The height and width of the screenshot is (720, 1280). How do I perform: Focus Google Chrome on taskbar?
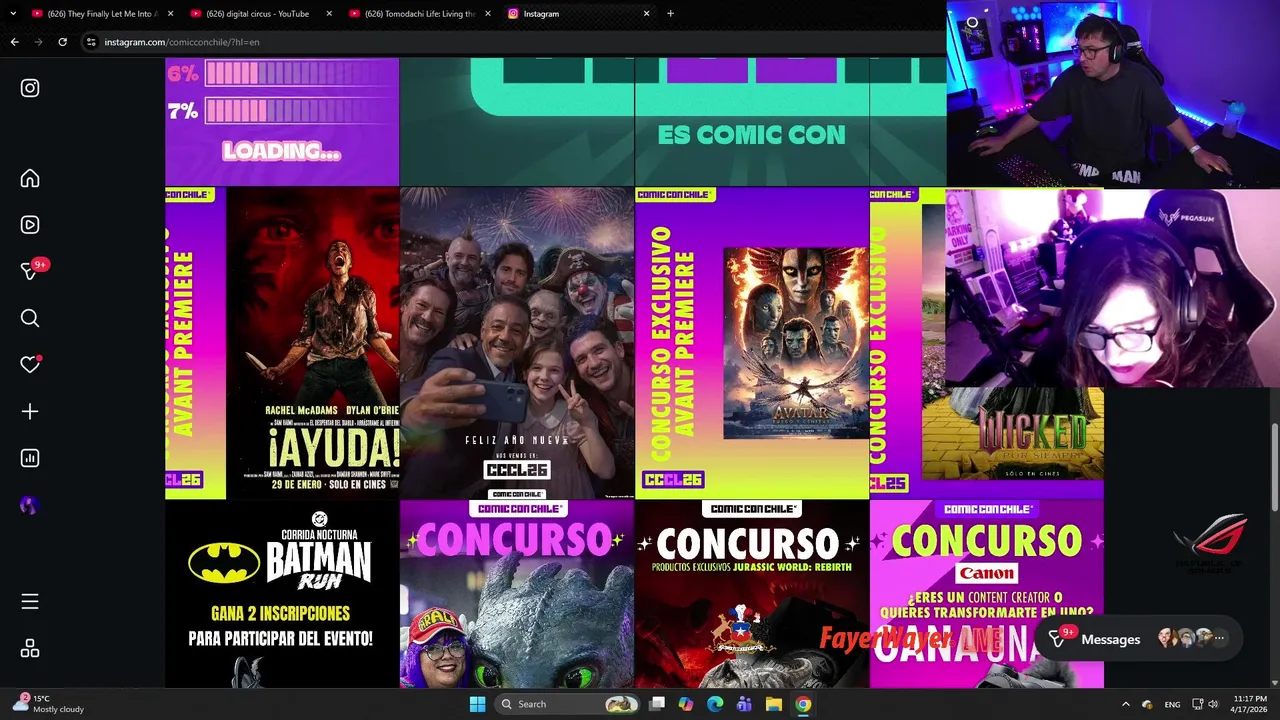tap(803, 704)
